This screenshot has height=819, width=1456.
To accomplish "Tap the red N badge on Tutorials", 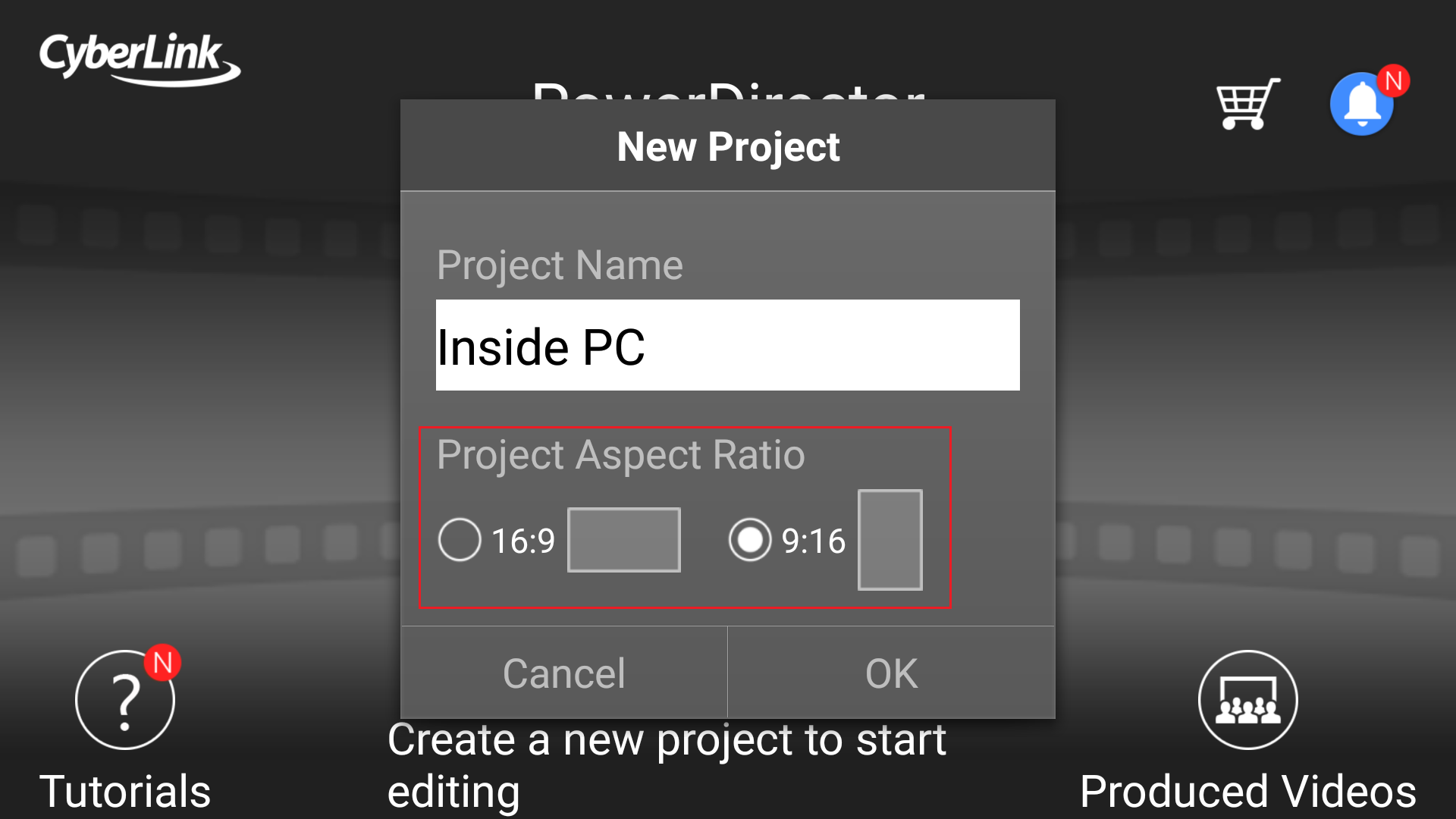I will tap(162, 664).
